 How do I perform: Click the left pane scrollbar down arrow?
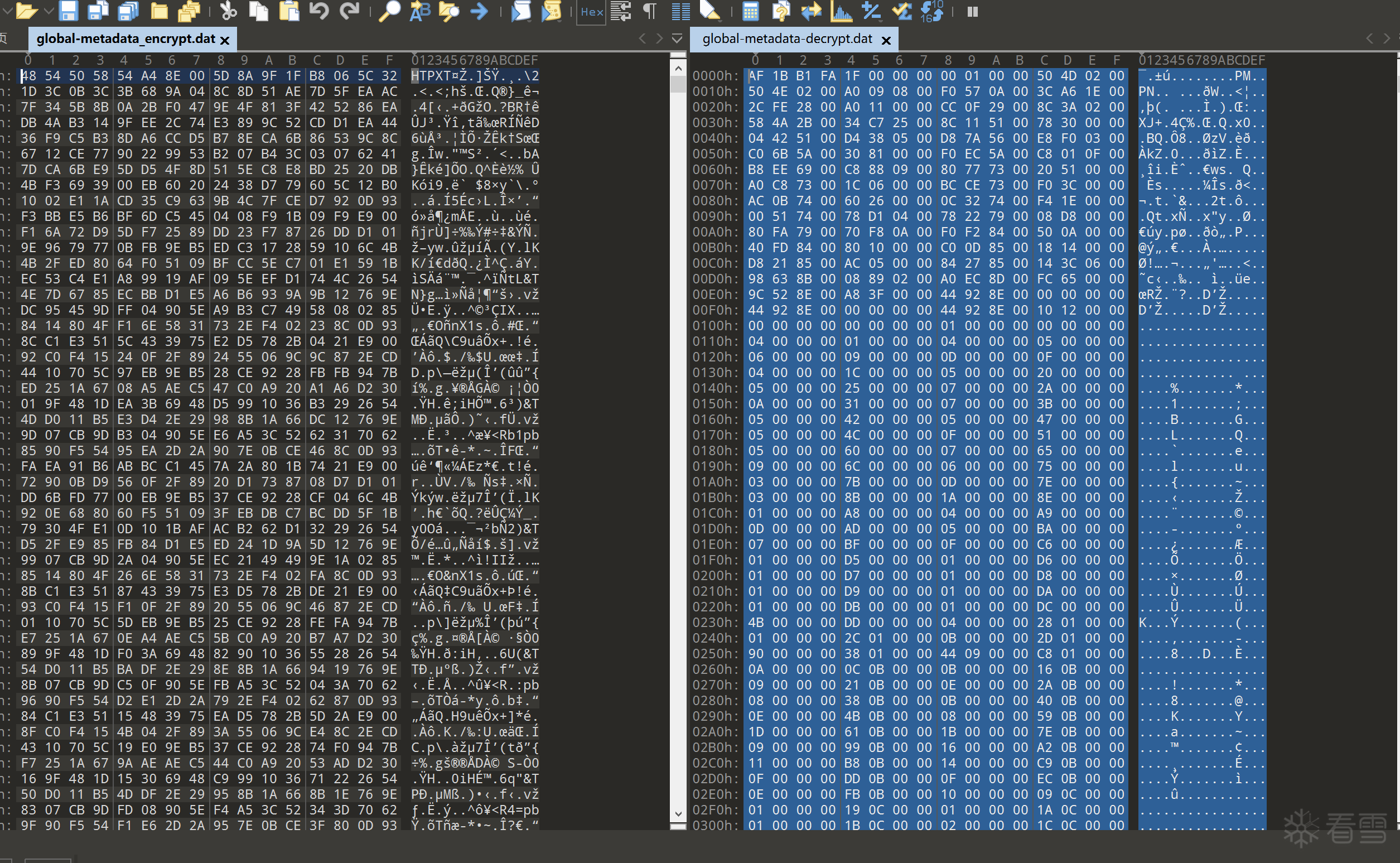point(678,814)
